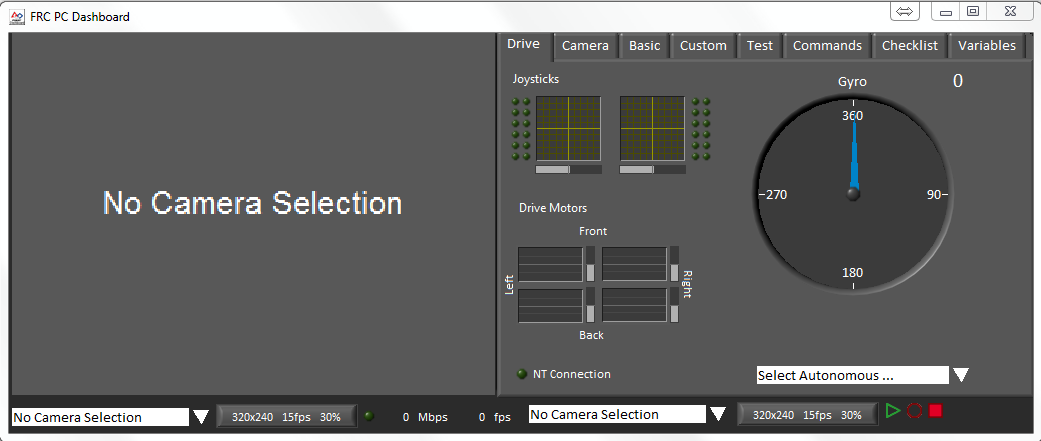The height and width of the screenshot is (441, 1041).
Task: Click the left joystick throttle slider bar
Action: [x=568, y=169]
